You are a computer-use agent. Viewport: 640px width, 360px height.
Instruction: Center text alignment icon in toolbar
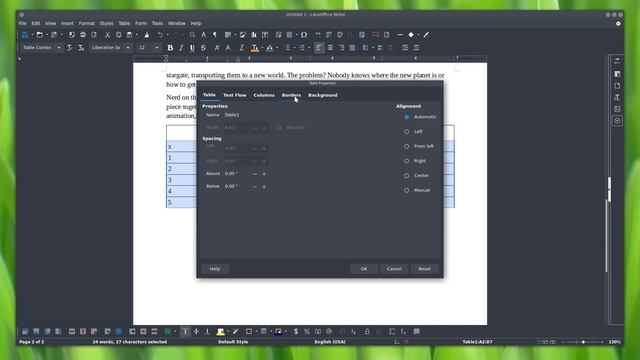[330, 48]
